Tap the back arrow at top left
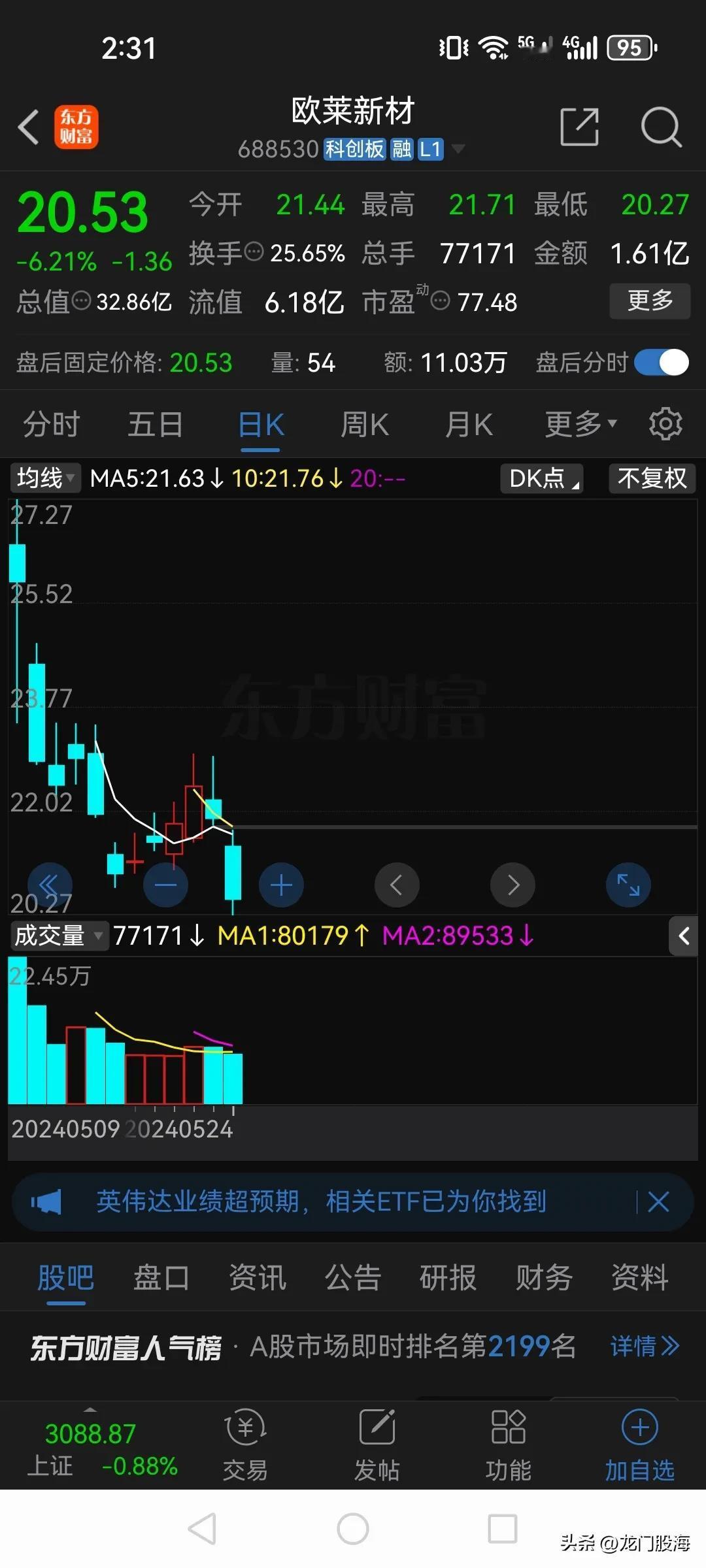706x1568 pixels. tap(29, 127)
